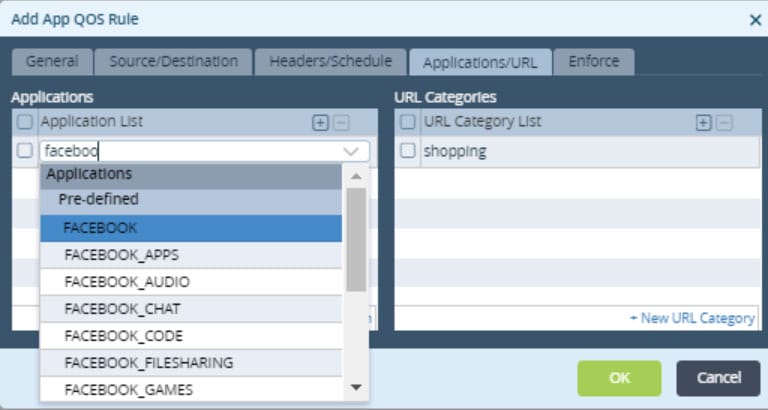Check the box beside the facebook input row
The height and width of the screenshot is (410, 768).
tap(24, 151)
